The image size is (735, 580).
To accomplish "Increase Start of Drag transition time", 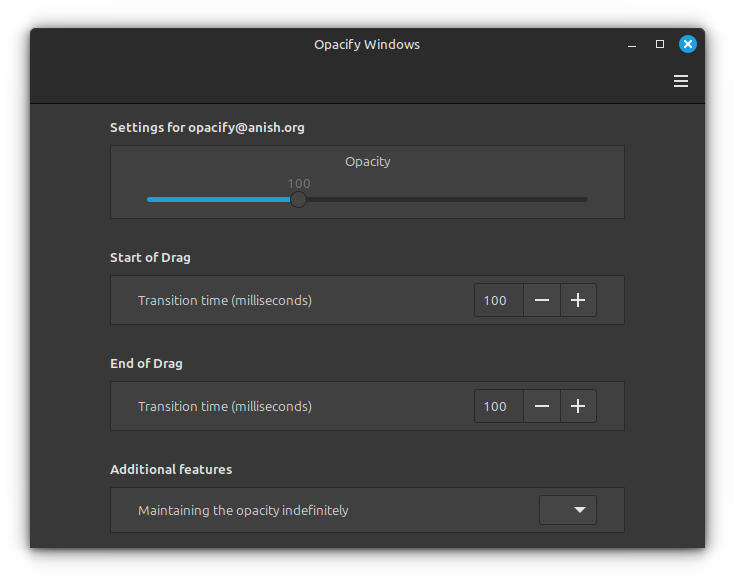I will coord(578,300).
